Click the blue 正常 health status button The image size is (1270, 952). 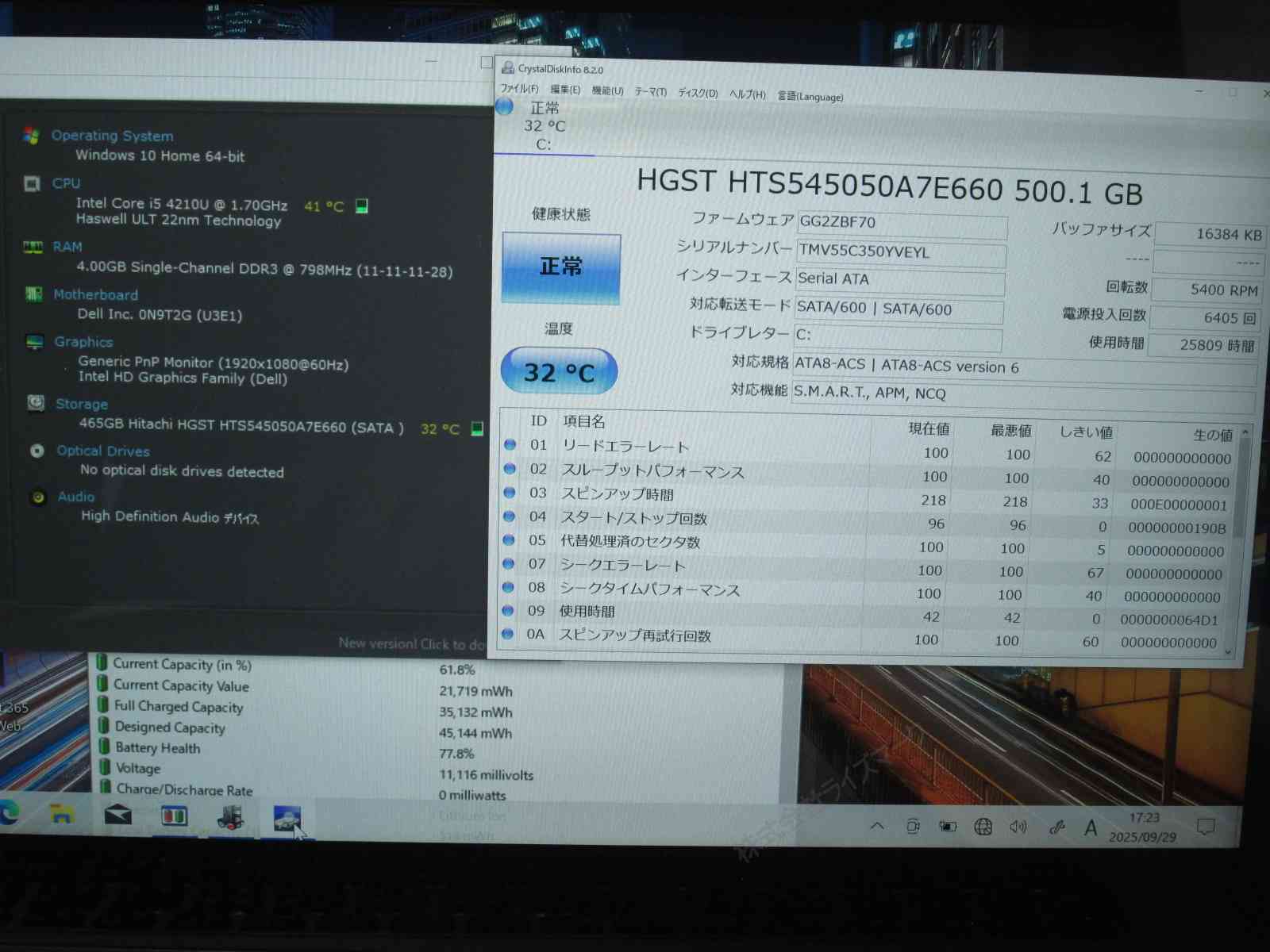click(561, 267)
